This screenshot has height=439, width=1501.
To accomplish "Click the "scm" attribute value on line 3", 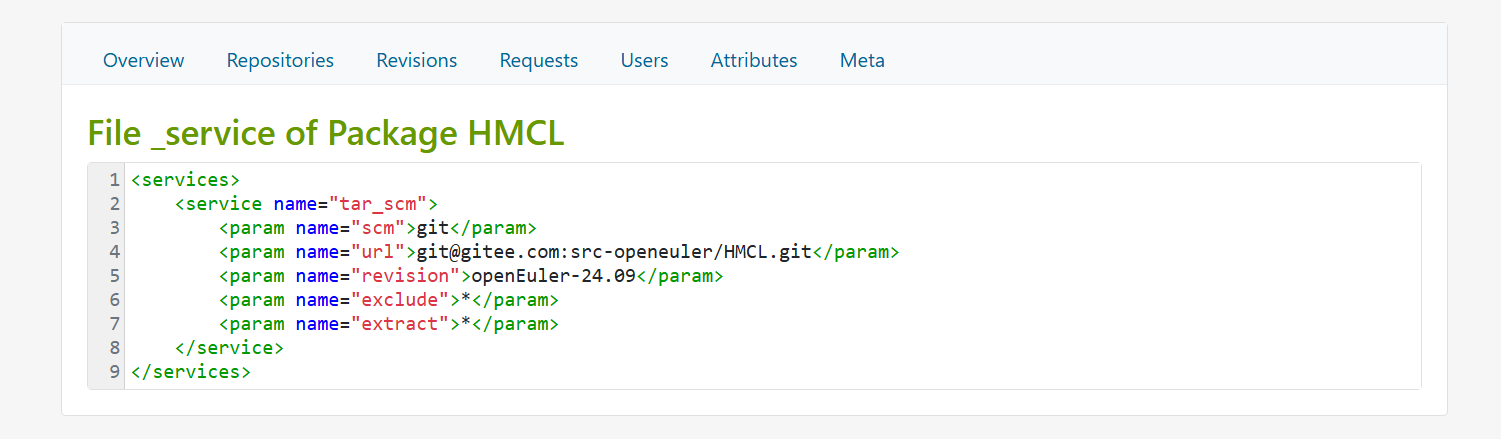I will click(378, 228).
